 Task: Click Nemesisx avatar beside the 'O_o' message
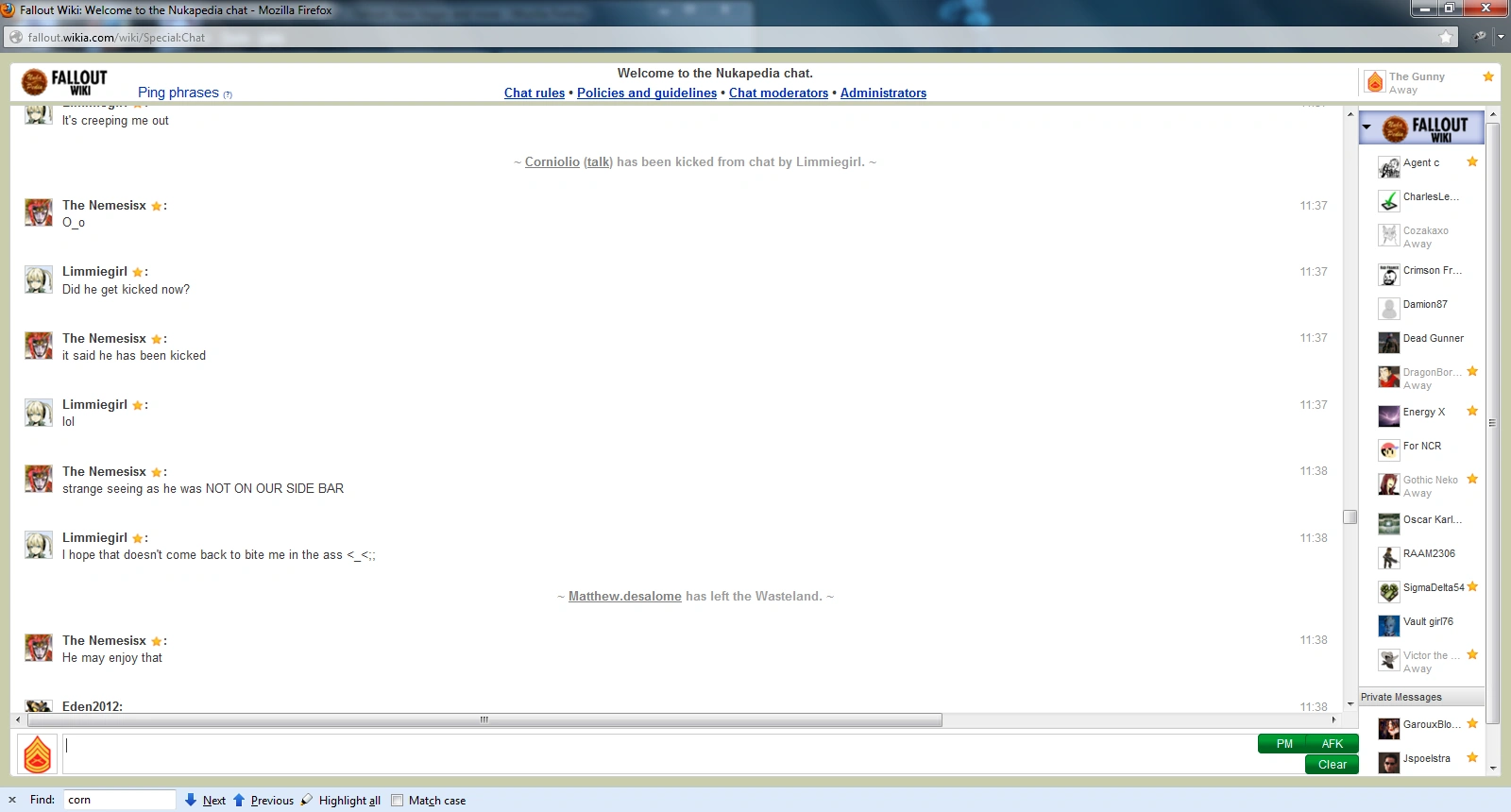point(38,212)
